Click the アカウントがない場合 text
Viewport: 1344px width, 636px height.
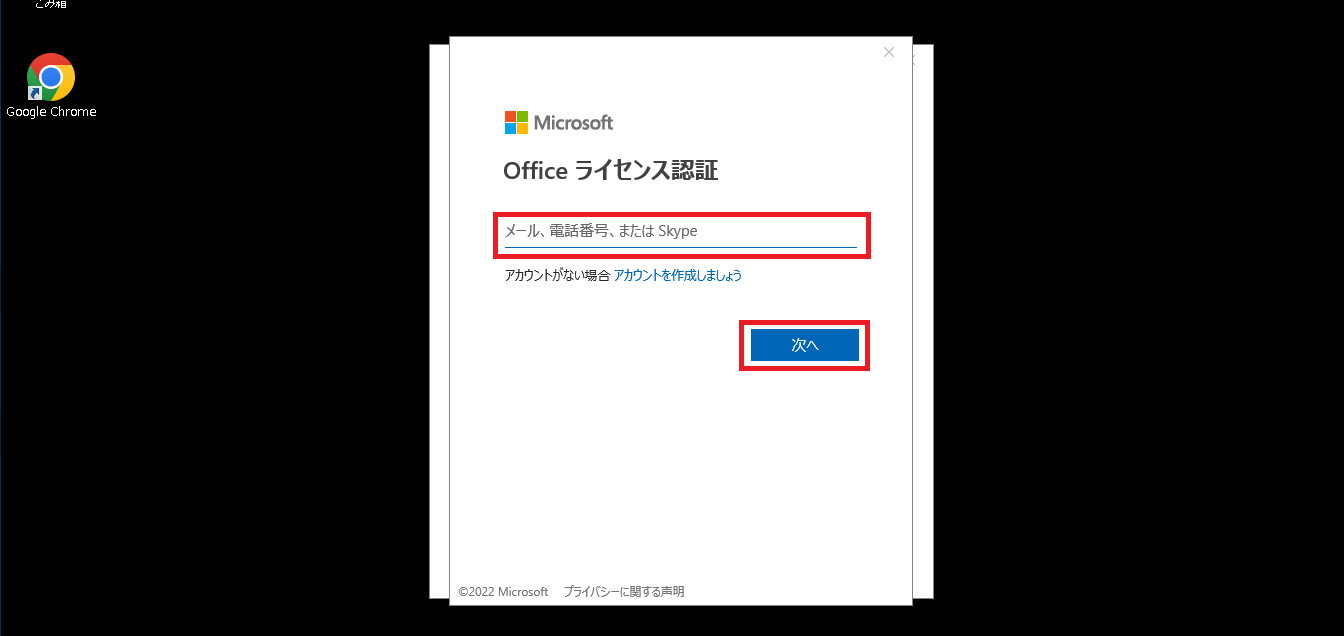[557, 275]
